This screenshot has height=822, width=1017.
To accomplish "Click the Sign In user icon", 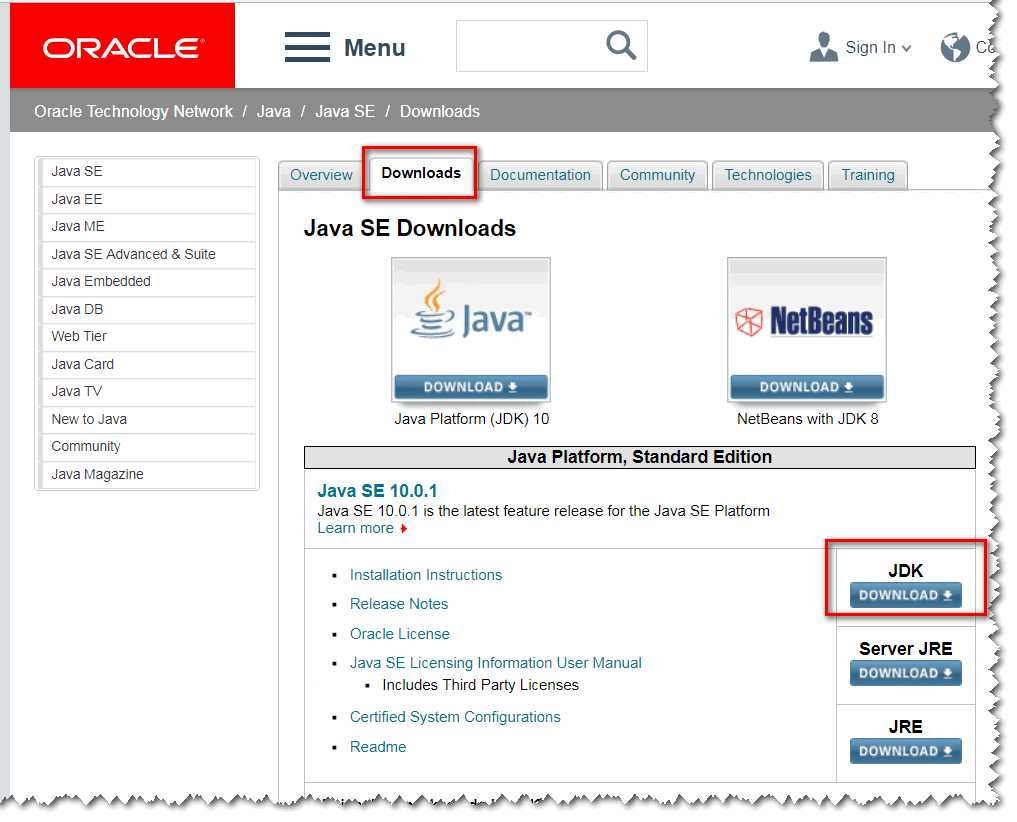I will tap(824, 47).
